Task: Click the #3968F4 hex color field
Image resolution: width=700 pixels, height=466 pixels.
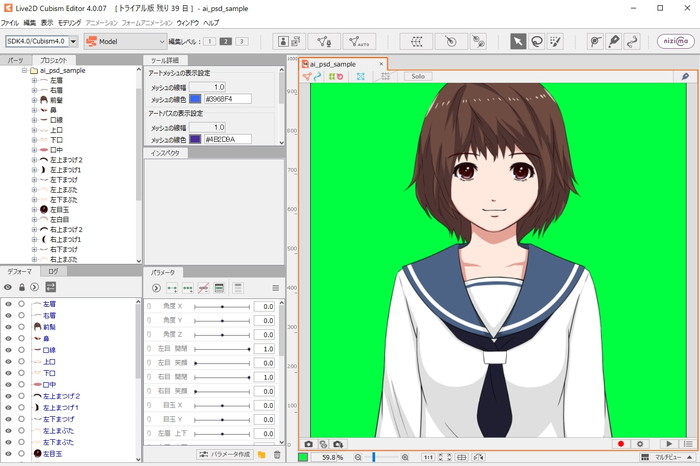Action: tap(228, 99)
